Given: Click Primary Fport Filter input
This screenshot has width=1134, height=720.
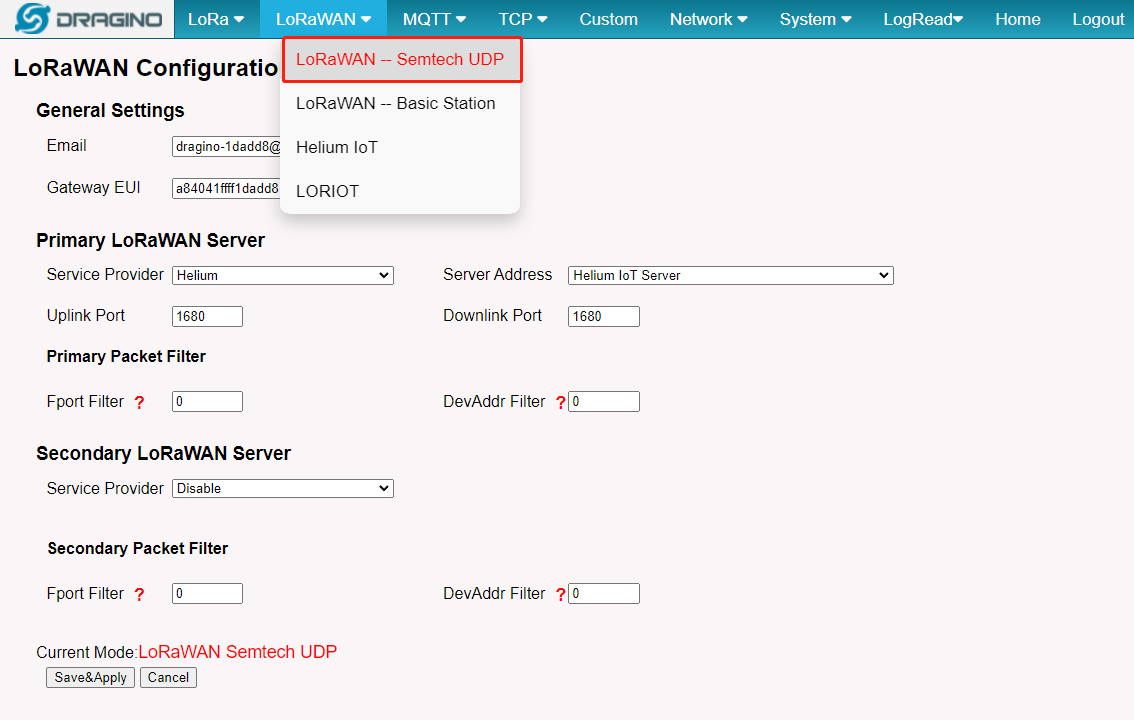Looking at the screenshot, I should coord(208,402).
